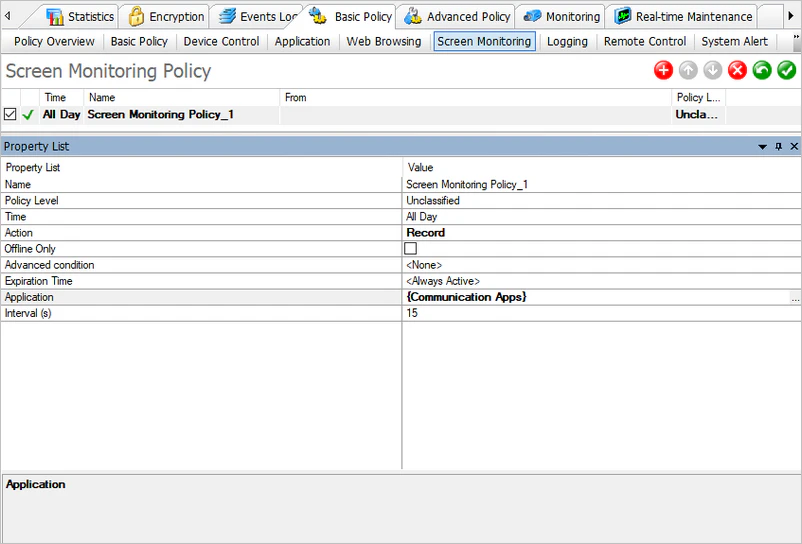Click Expiration Time value <Always Active>
Screen dimensions: 802x544
click(x=602, y=281)
